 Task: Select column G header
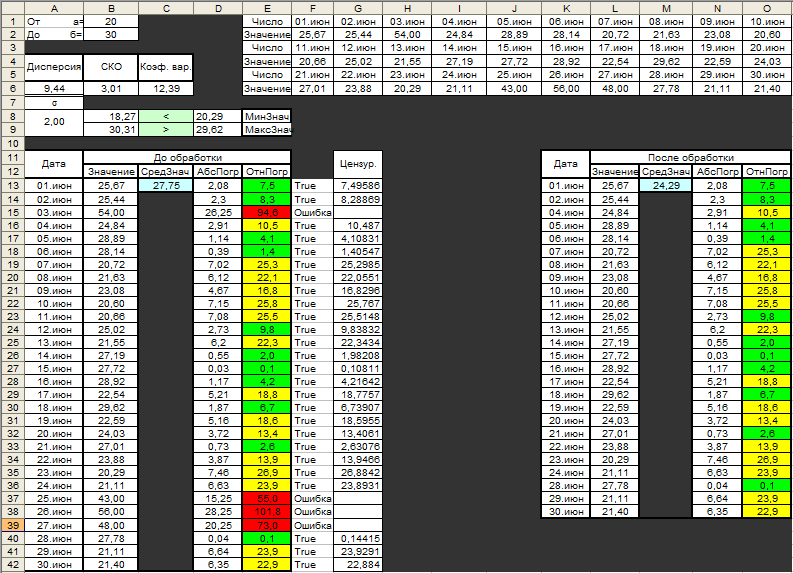[x=358, y=9]
